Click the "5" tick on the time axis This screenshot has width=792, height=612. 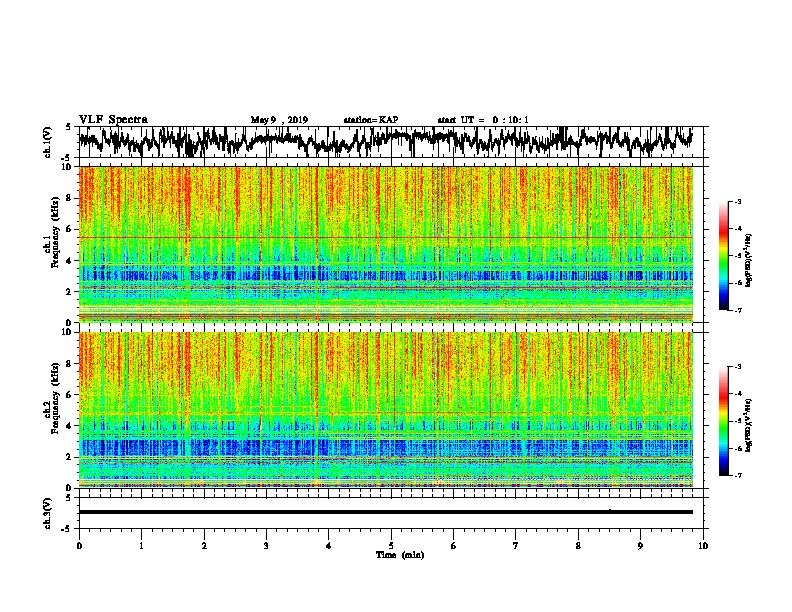pos(391,546)
